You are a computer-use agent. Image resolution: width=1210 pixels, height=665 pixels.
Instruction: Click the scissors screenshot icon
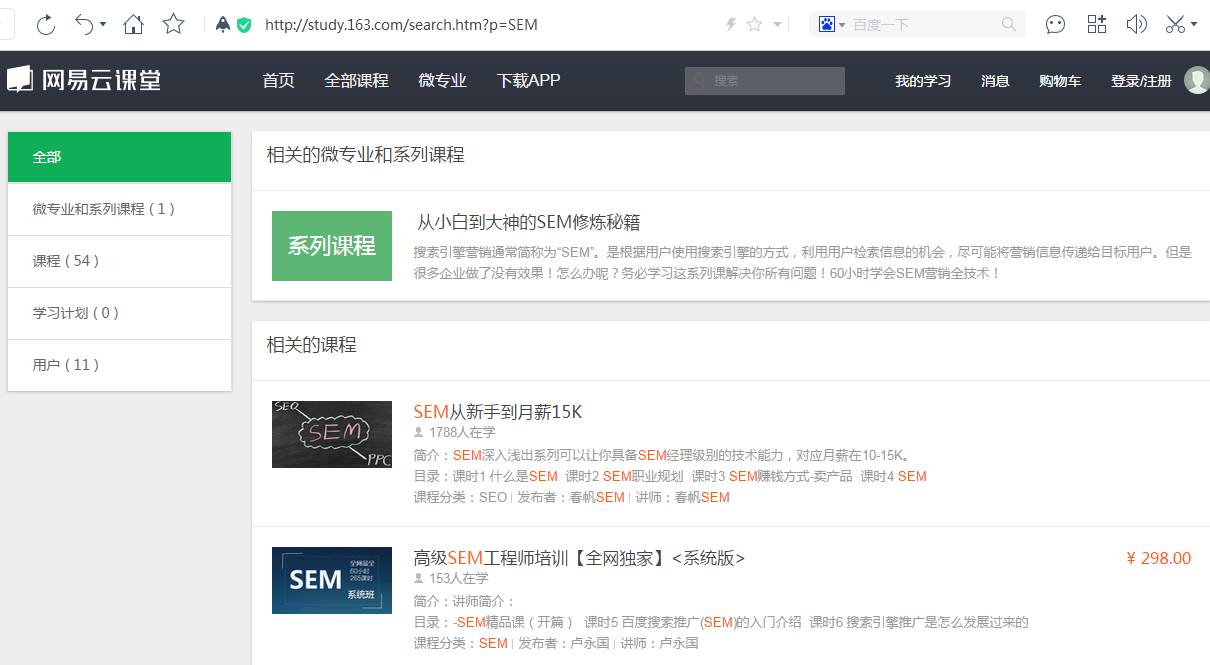(1175, 24)
